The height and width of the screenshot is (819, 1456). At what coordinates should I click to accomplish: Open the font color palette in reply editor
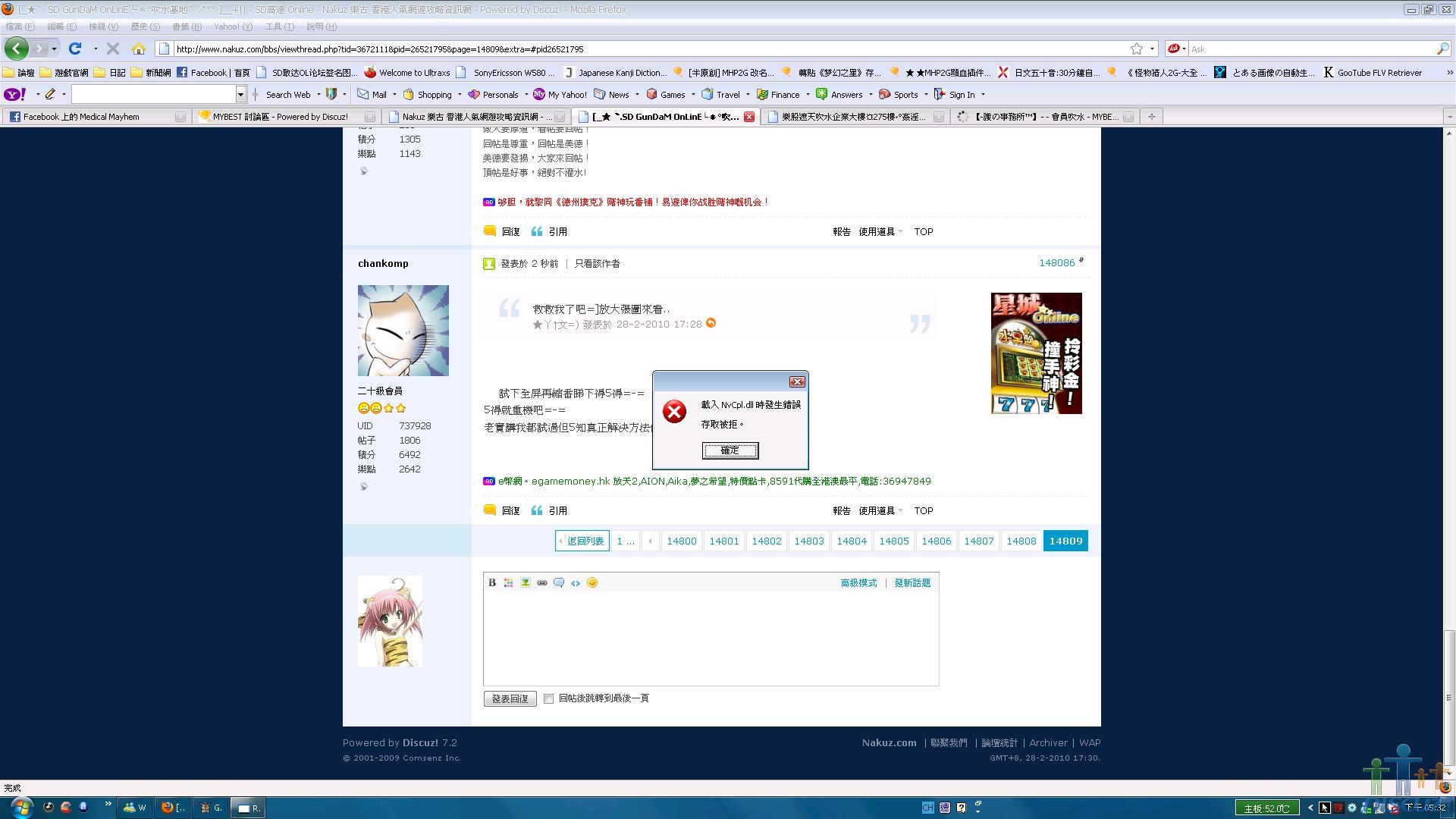(x=509, y=582)
